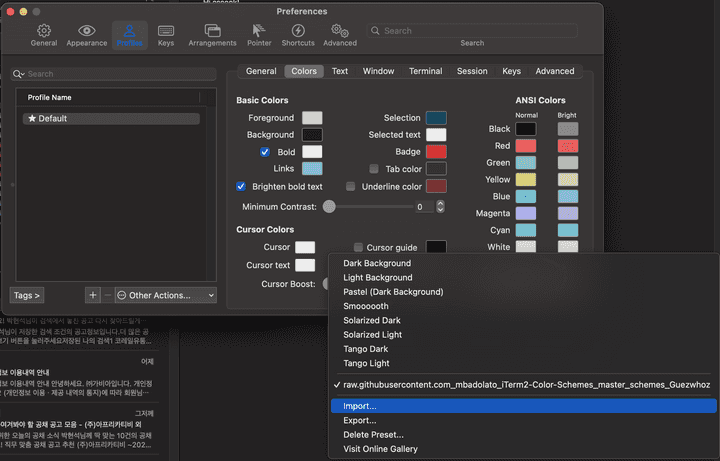Image resolution: width=720 pixels, height=461 pixels.
Task: Switch to the Session profile tab
Action: coord(472,71)
